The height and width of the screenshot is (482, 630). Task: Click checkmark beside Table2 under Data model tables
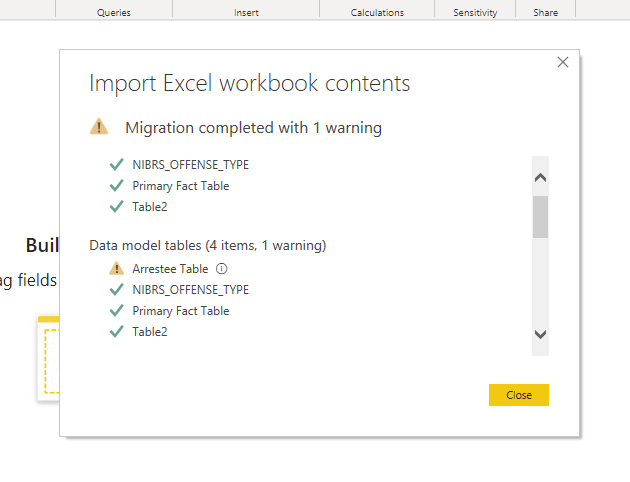(117, 331)
